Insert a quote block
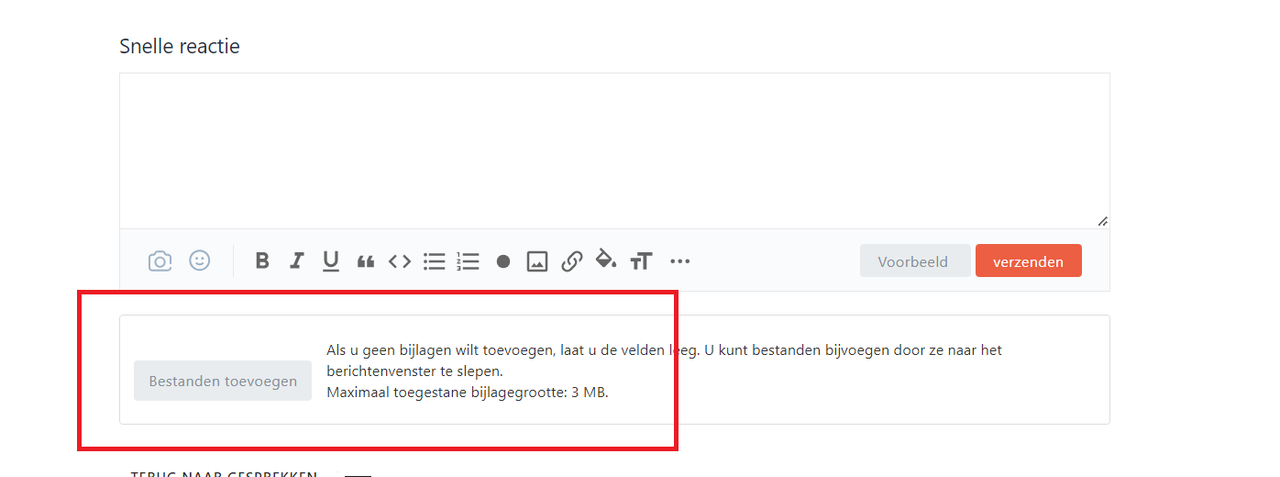The height and width of the screenshot is (477, 1280). click(365, 261)
